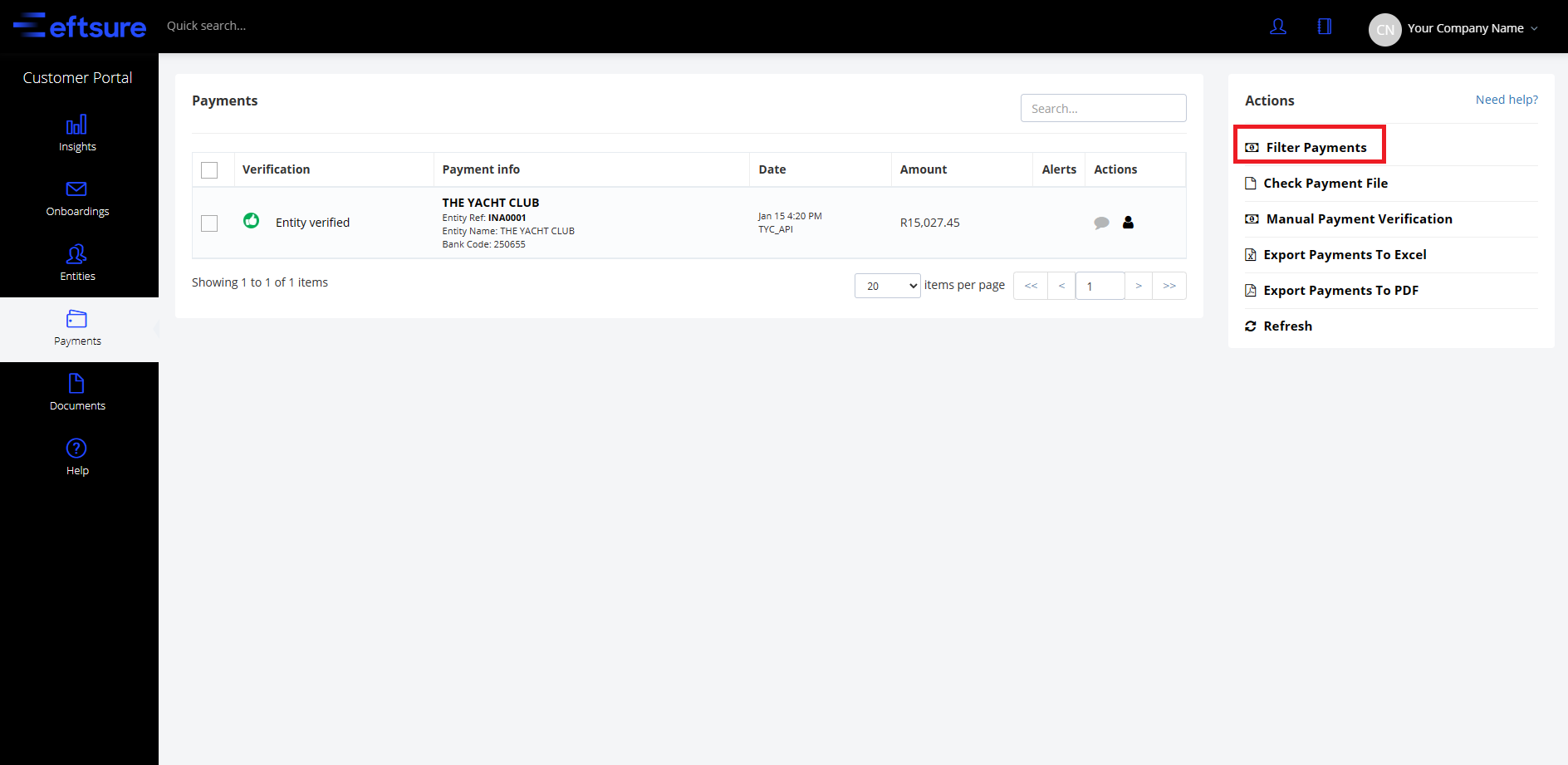Click the Payments search box
The width and height of the screenshot is (1568, 765).
1103,108
